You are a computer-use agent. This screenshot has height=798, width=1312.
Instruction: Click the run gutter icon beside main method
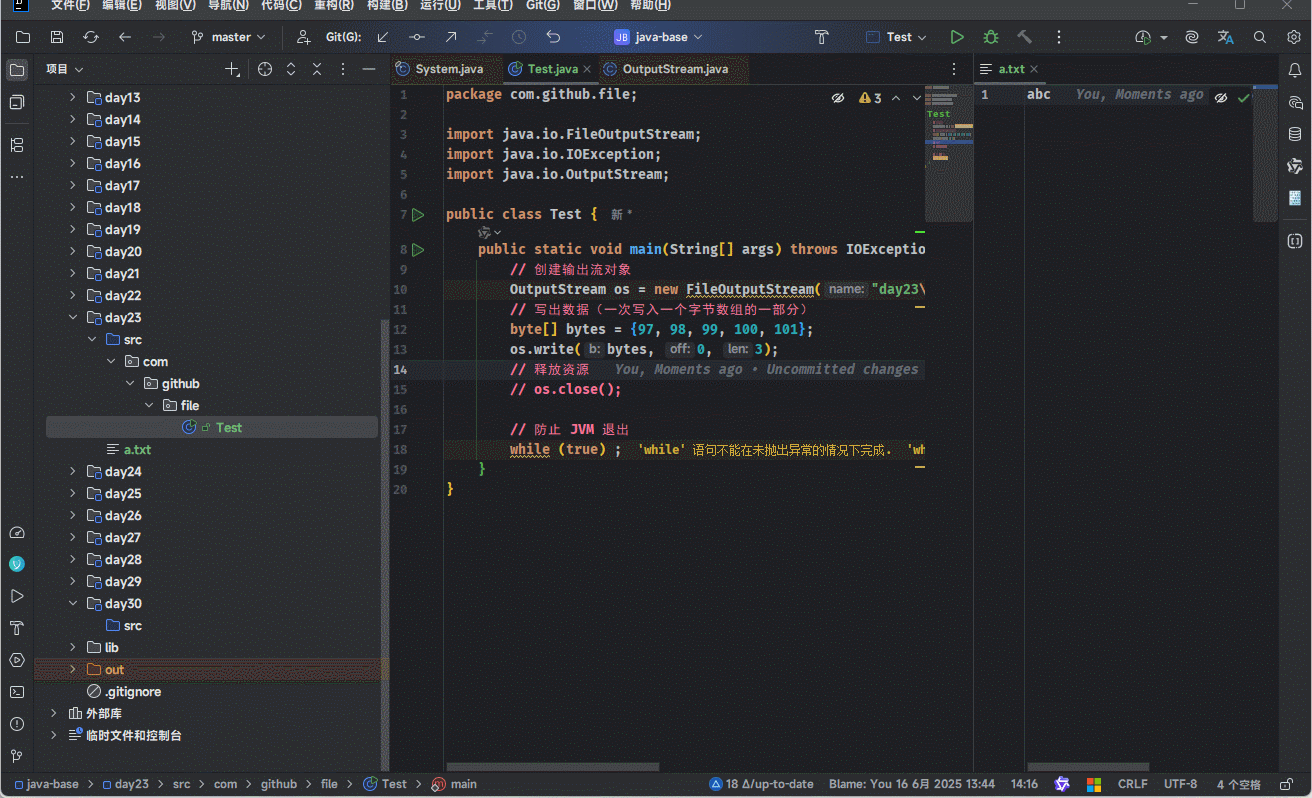tap(418, 249)
